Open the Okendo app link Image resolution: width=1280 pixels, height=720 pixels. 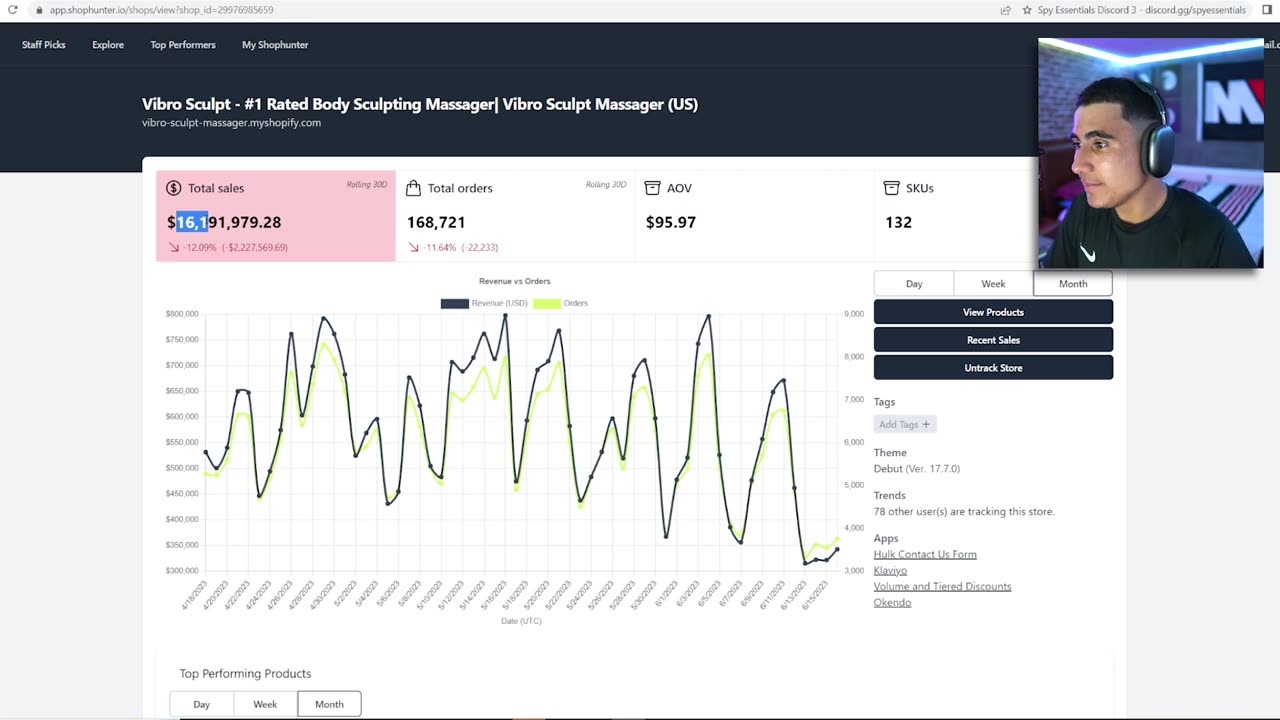(892, 602)
